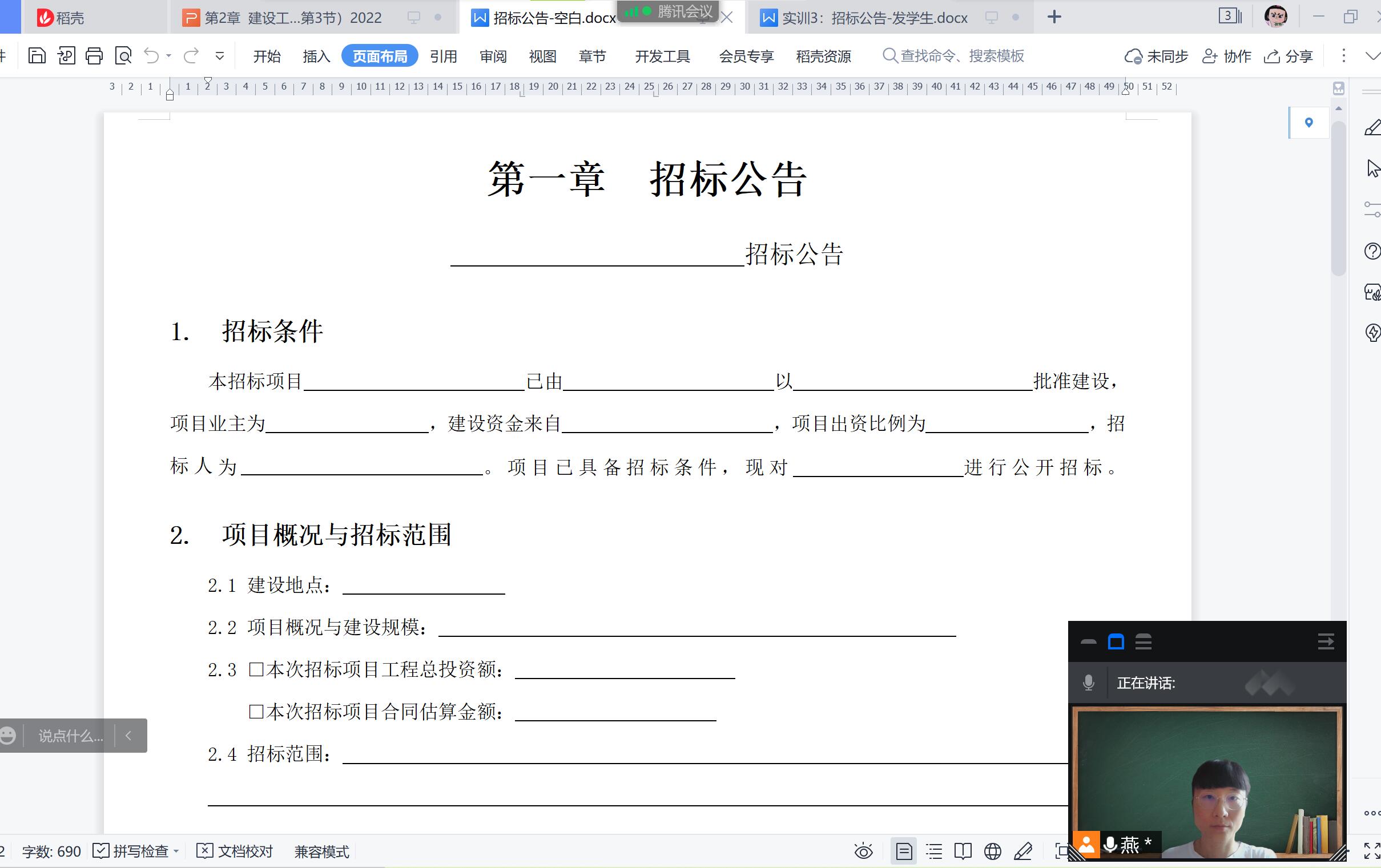Click the Save icon in quick toolbar
Viewport: 1381px width, 868px height.
point(37,55)
